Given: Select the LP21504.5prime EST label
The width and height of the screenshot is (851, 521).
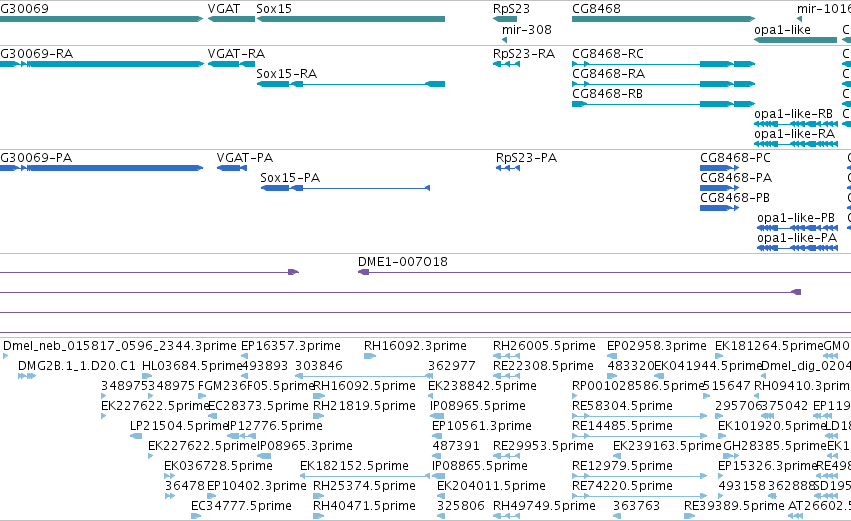Looking at the screenshot, I should pyautogui.click(x=179, y=426).
